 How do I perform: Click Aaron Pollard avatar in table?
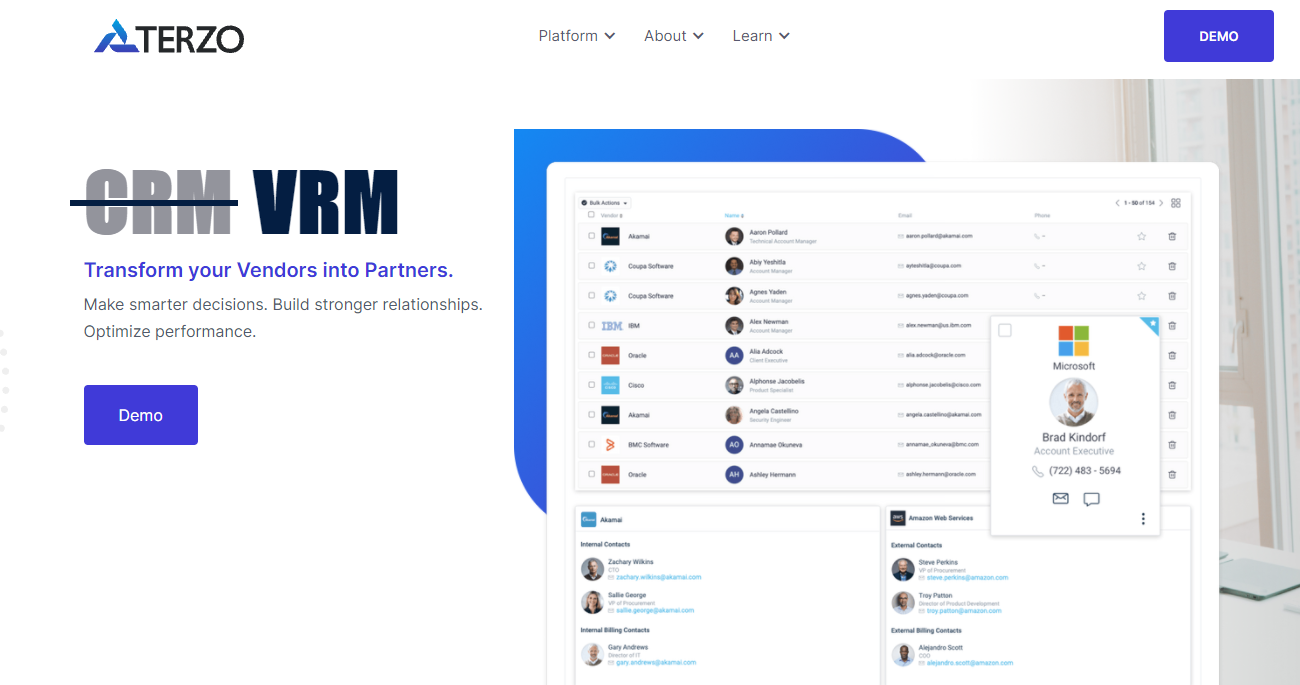point(735,237)
